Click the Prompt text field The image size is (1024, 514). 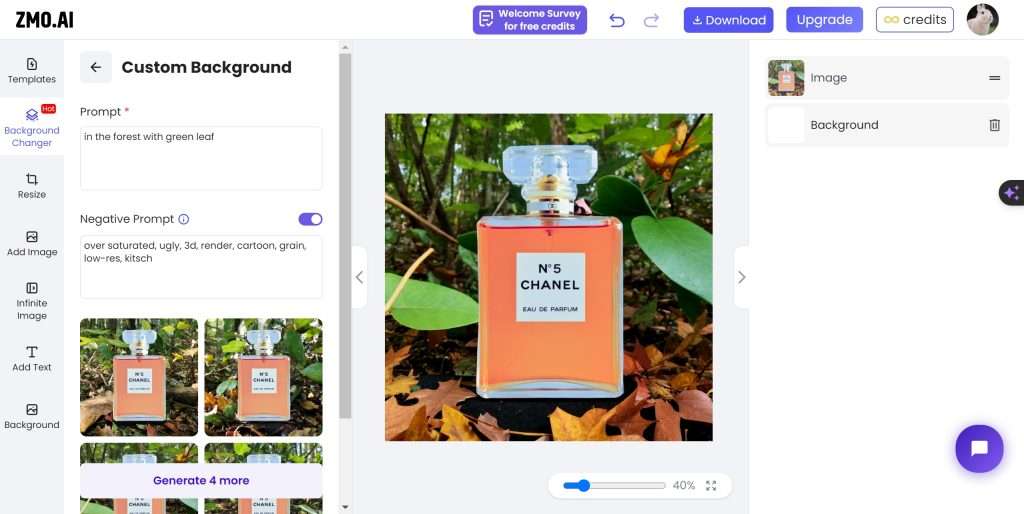pos(201,158)
